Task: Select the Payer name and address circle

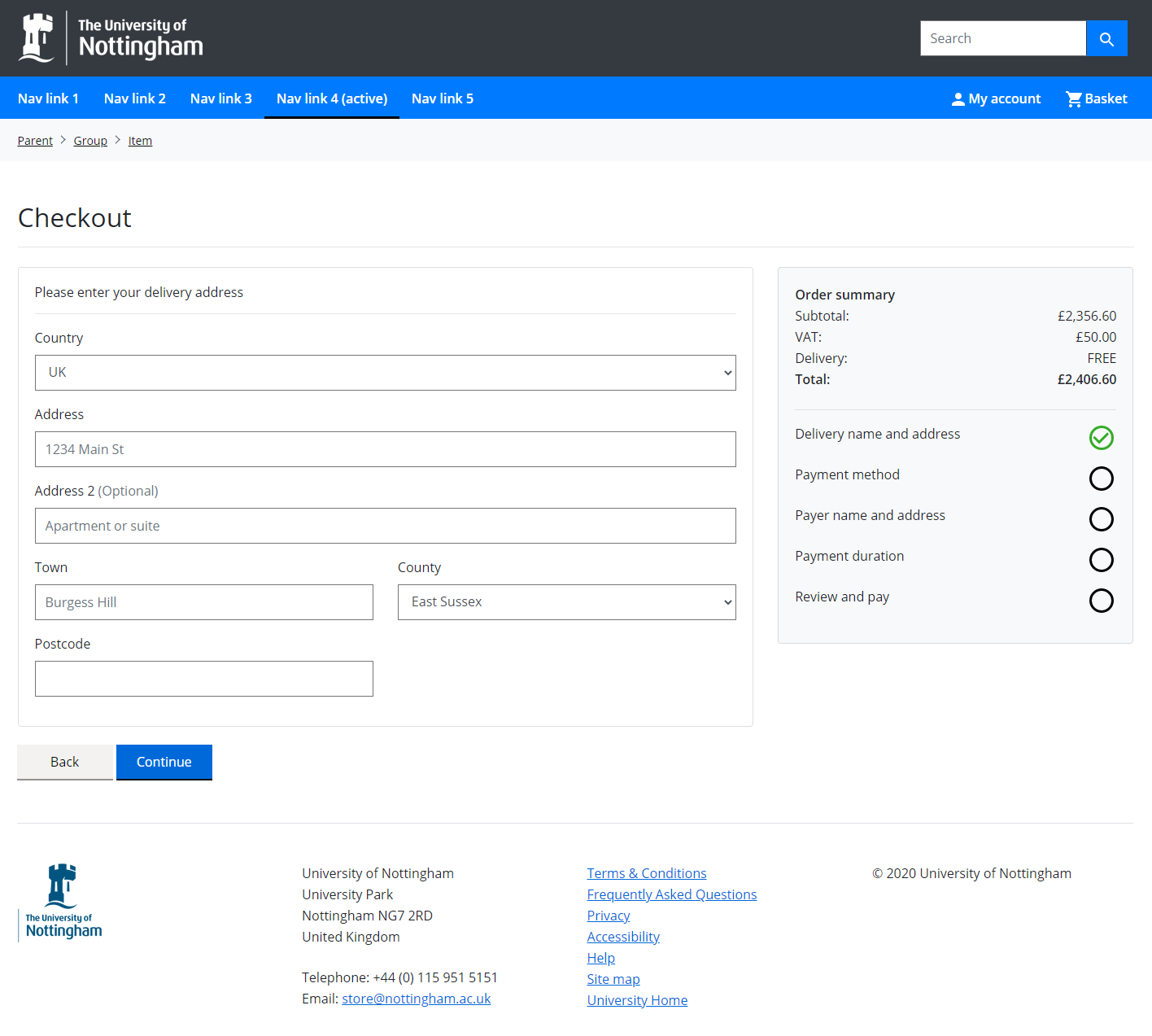Action: click(1101, 519)
